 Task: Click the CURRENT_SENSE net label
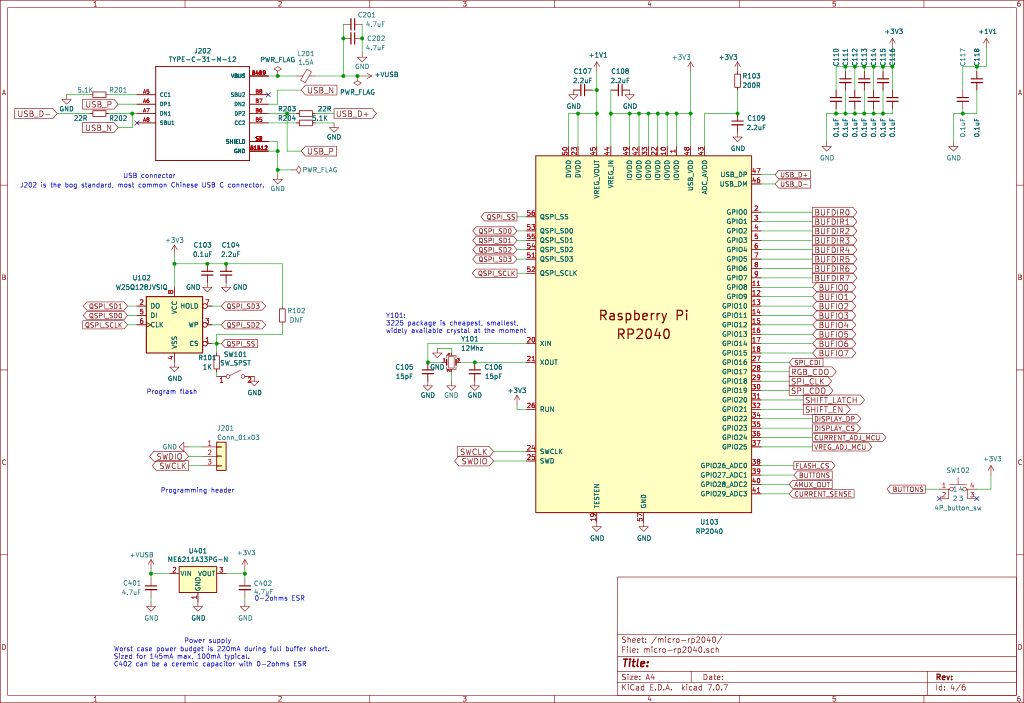[x=823, y=494]
